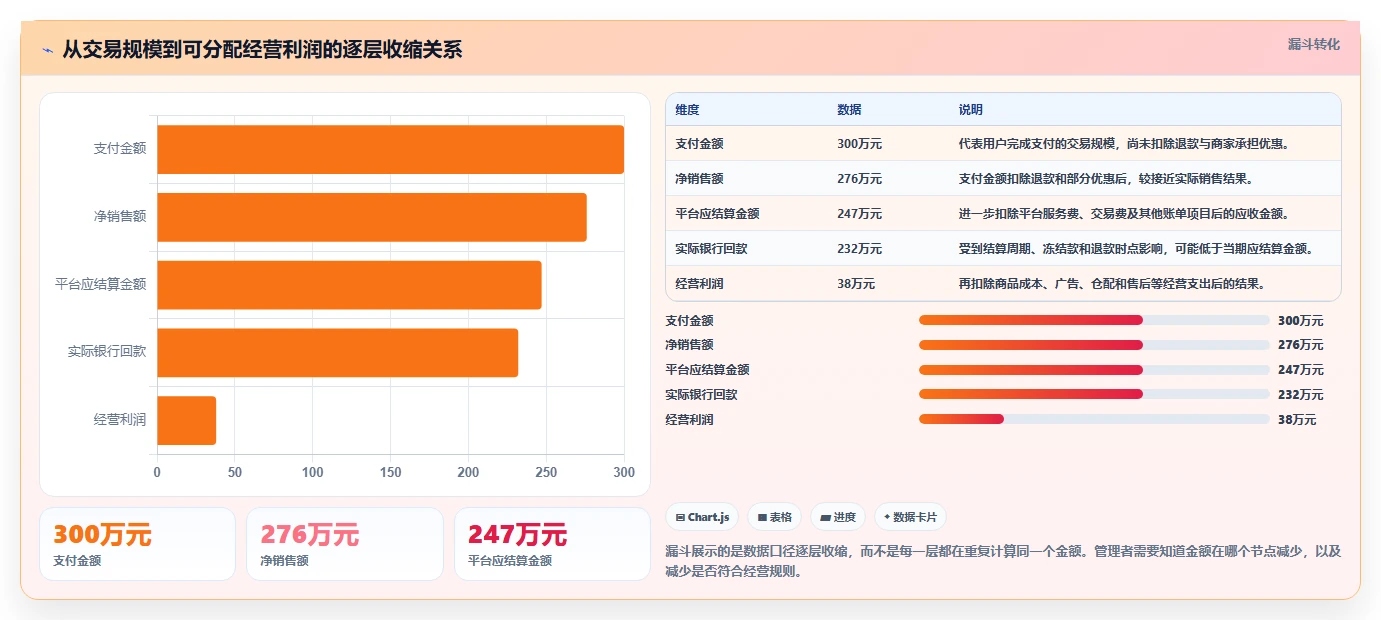Click the 净销售额 bar in chart

coord(371,217)
